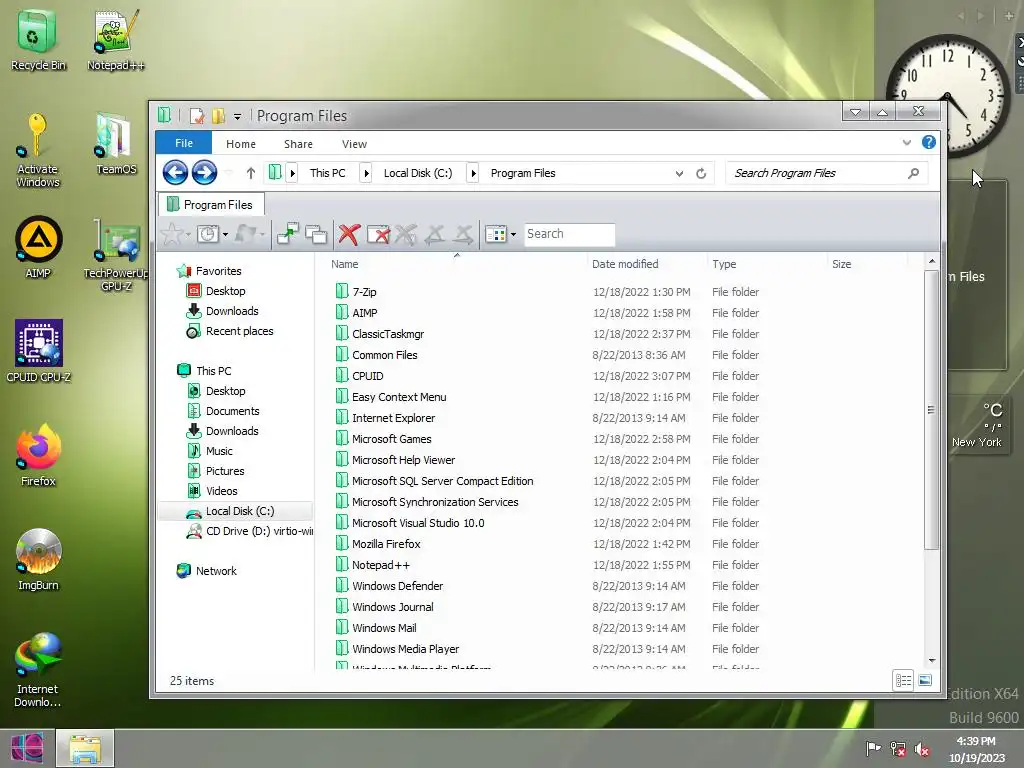Select the Recycle Bin desktop icon
Image resolution: width=1024 pixels, height=768 pixels.
tap(39, 40)
